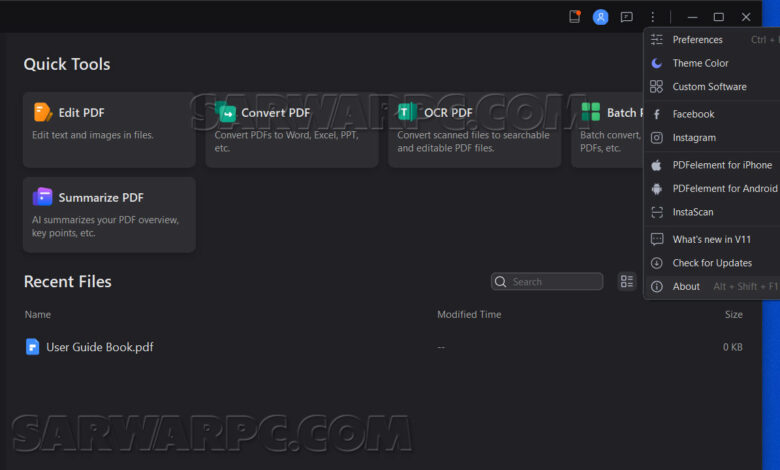View What's new in V11

click(712, 239)
